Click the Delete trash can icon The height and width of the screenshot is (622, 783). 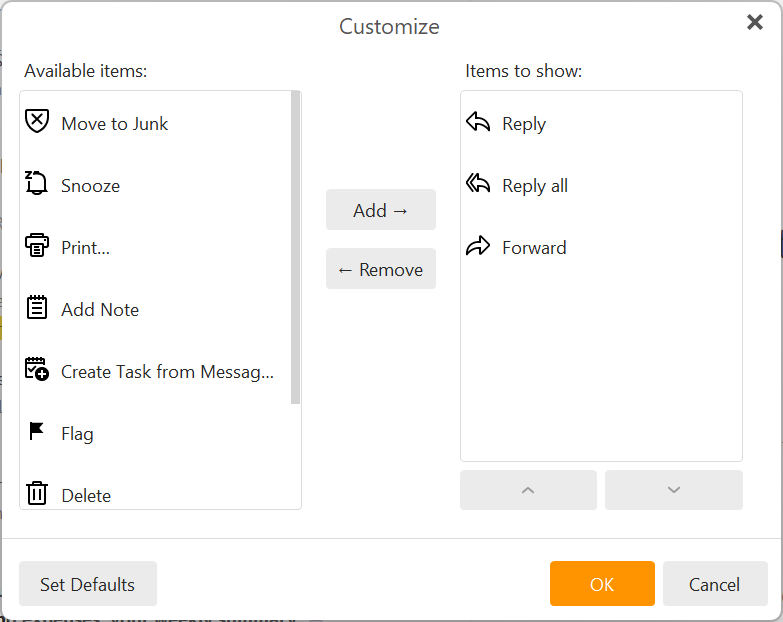[37, 494]
